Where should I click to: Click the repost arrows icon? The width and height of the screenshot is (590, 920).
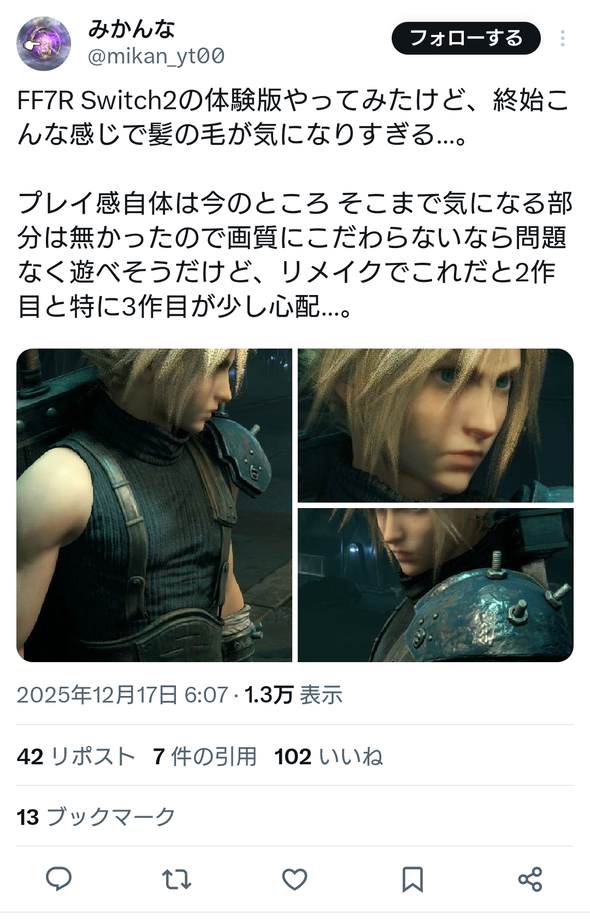click(x=177, y=880)
